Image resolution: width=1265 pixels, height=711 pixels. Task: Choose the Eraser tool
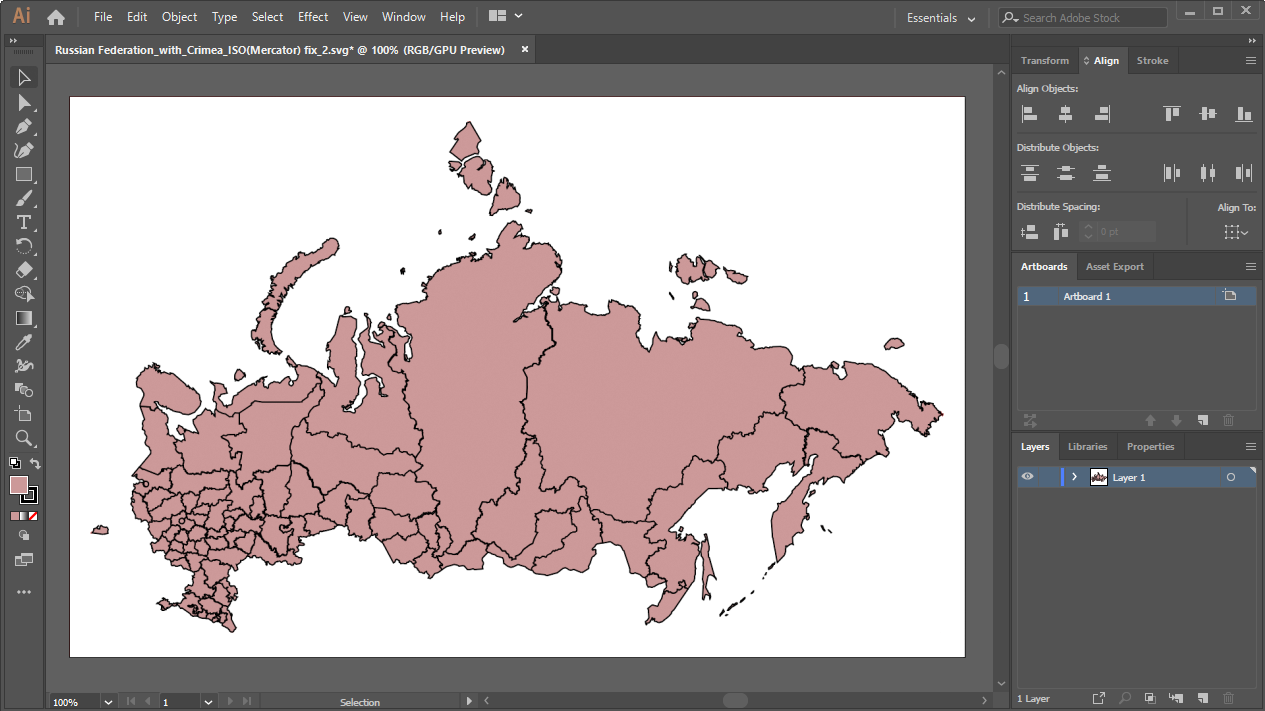coord(24,270)
